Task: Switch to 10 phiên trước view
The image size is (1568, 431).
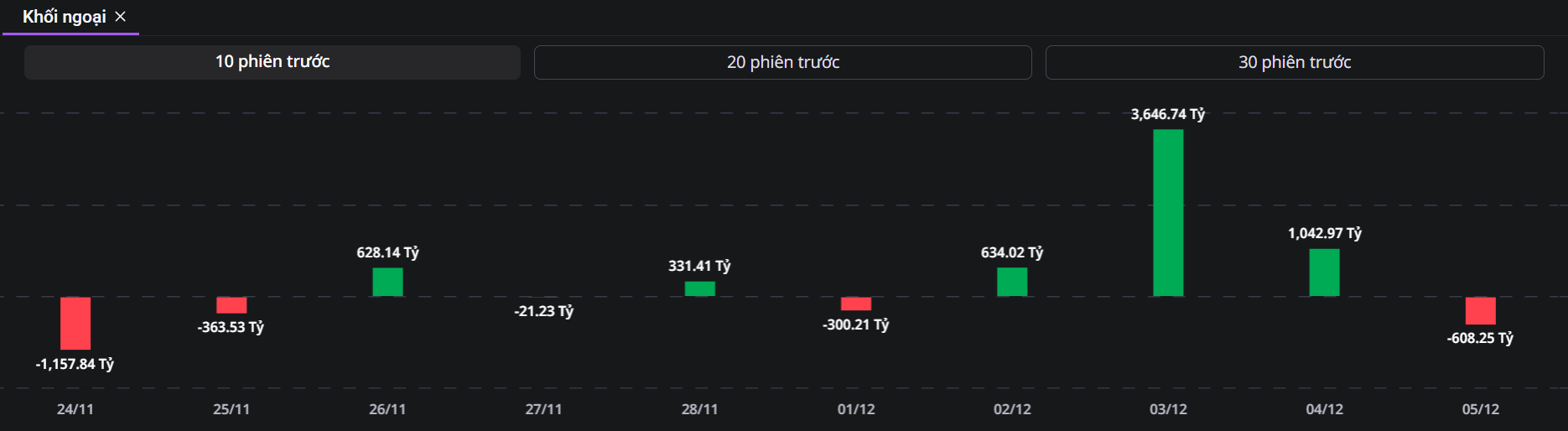Action: 273,62
